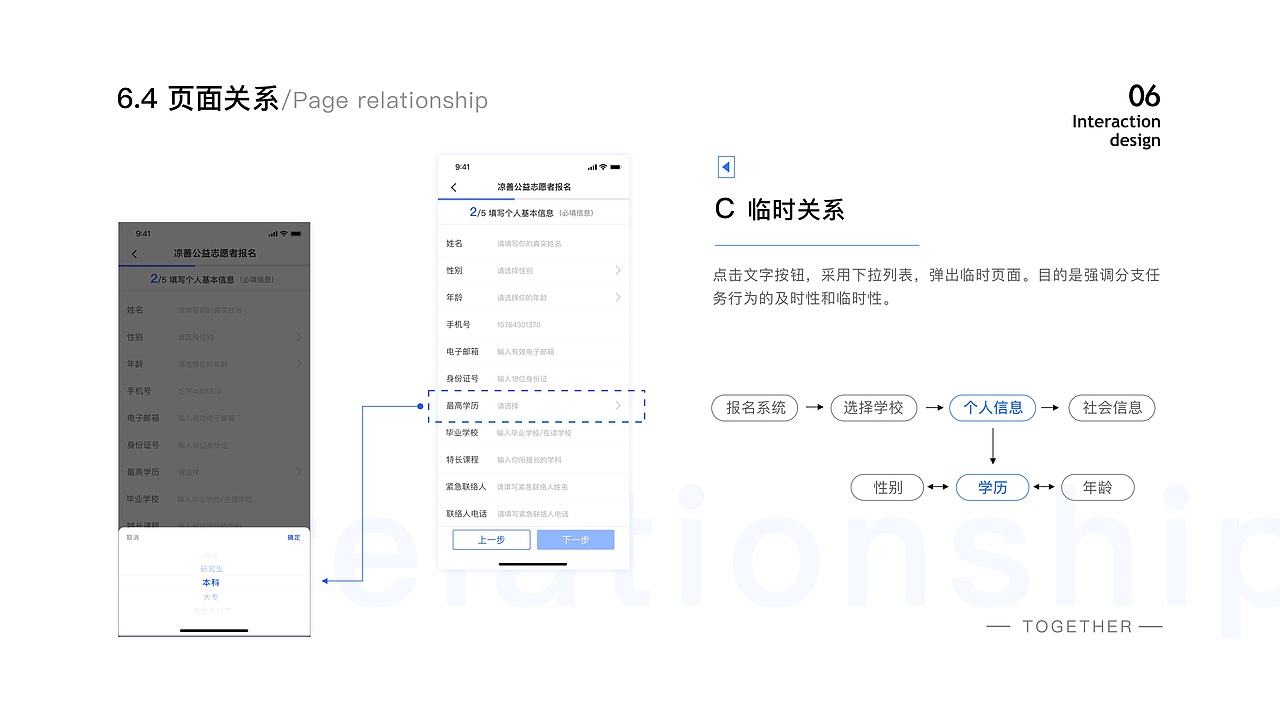Screen dimensions: 1280x720
Task: Click the 姓名 input field in the white phone
Action: click(x=533, y=244)
